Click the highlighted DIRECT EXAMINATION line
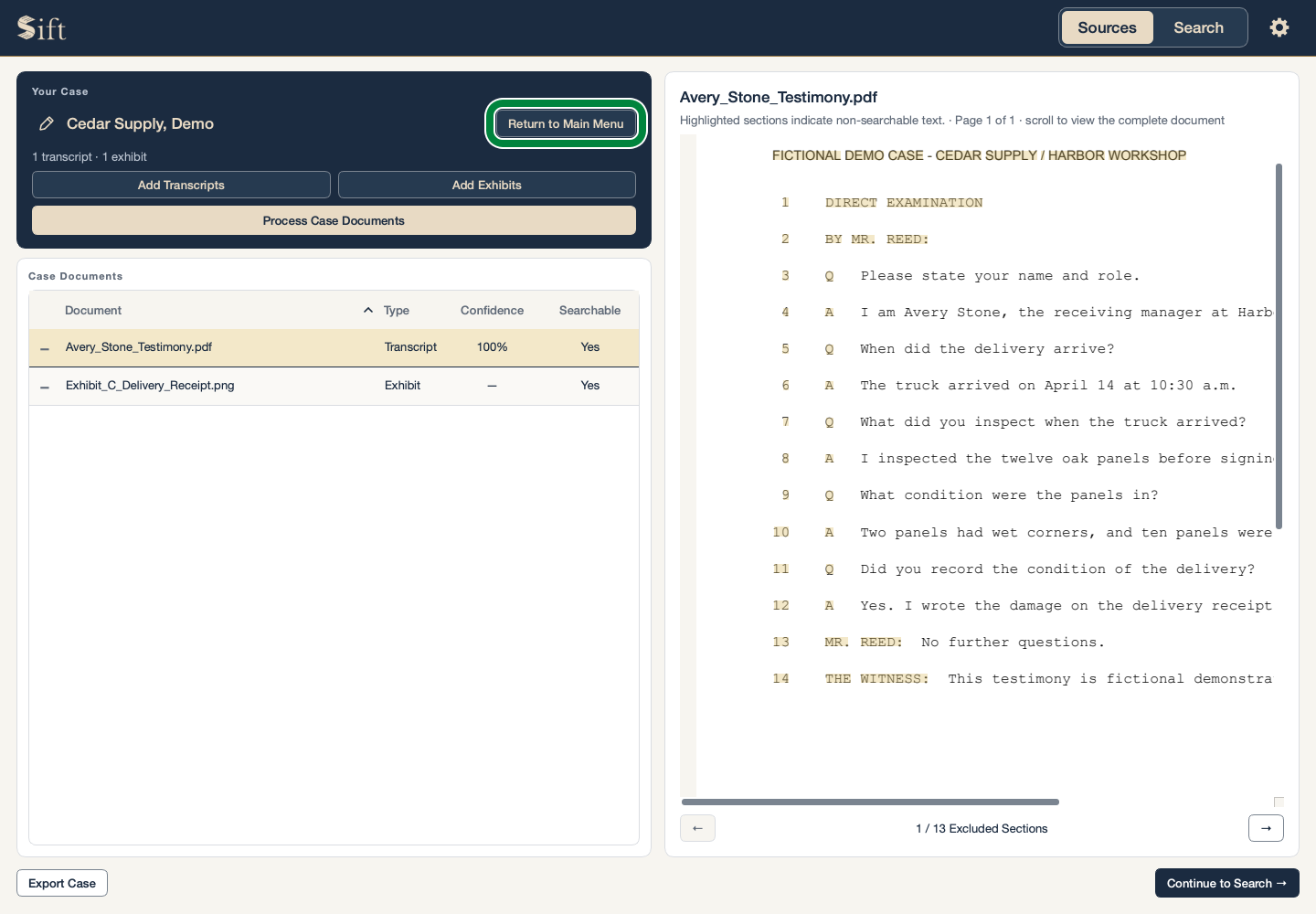The width and height of the screenshot is (1316, 914). point(904,203)
